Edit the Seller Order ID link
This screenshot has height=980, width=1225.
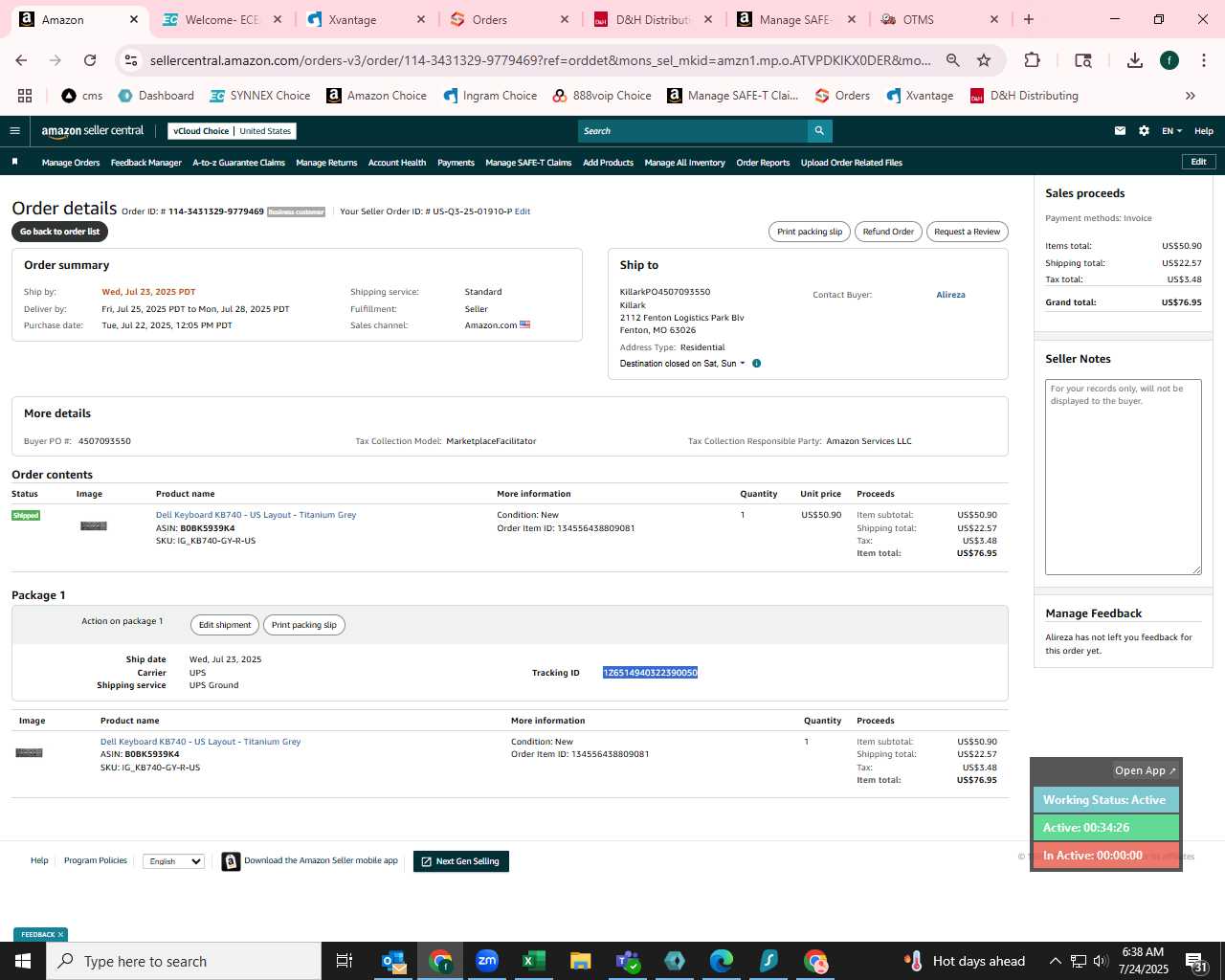[523, 212]
